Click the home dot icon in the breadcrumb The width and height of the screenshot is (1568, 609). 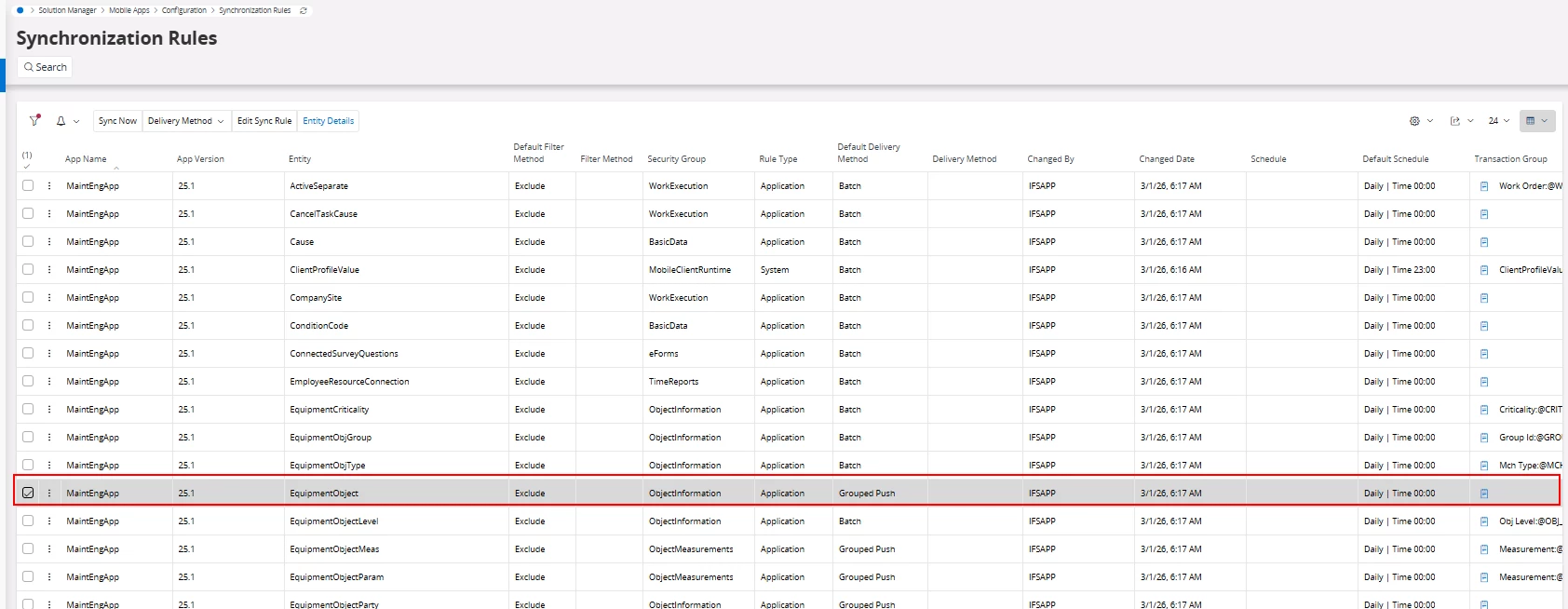coord(20,10)
